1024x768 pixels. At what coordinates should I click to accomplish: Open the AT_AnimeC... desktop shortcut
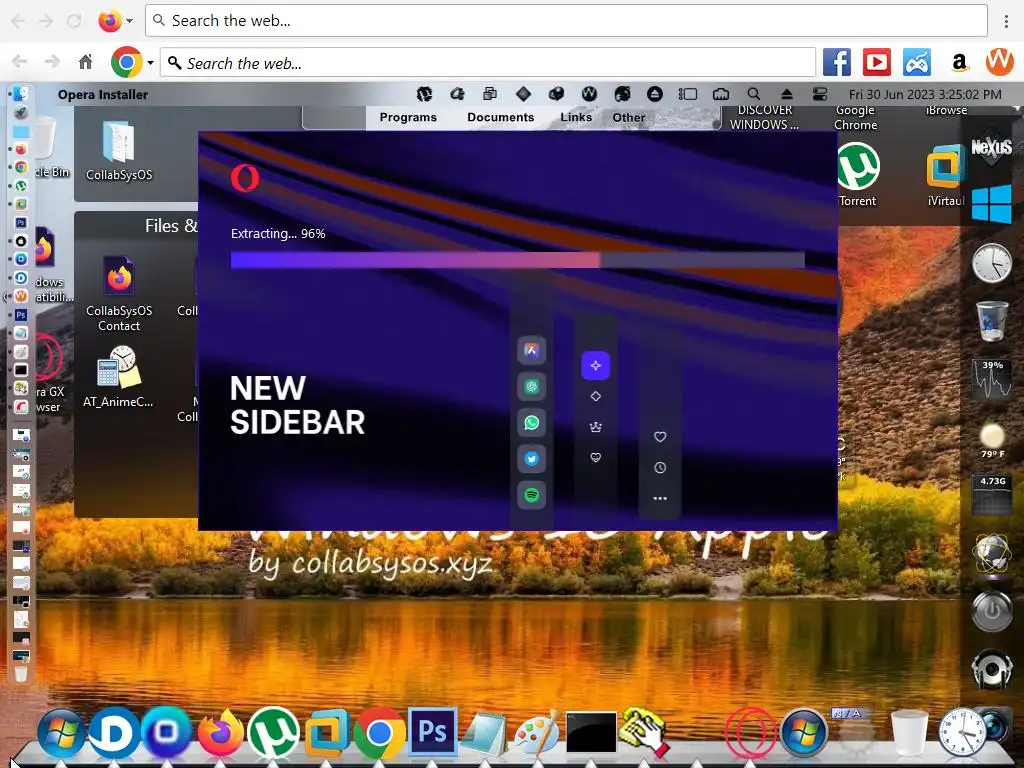(118, 377)
